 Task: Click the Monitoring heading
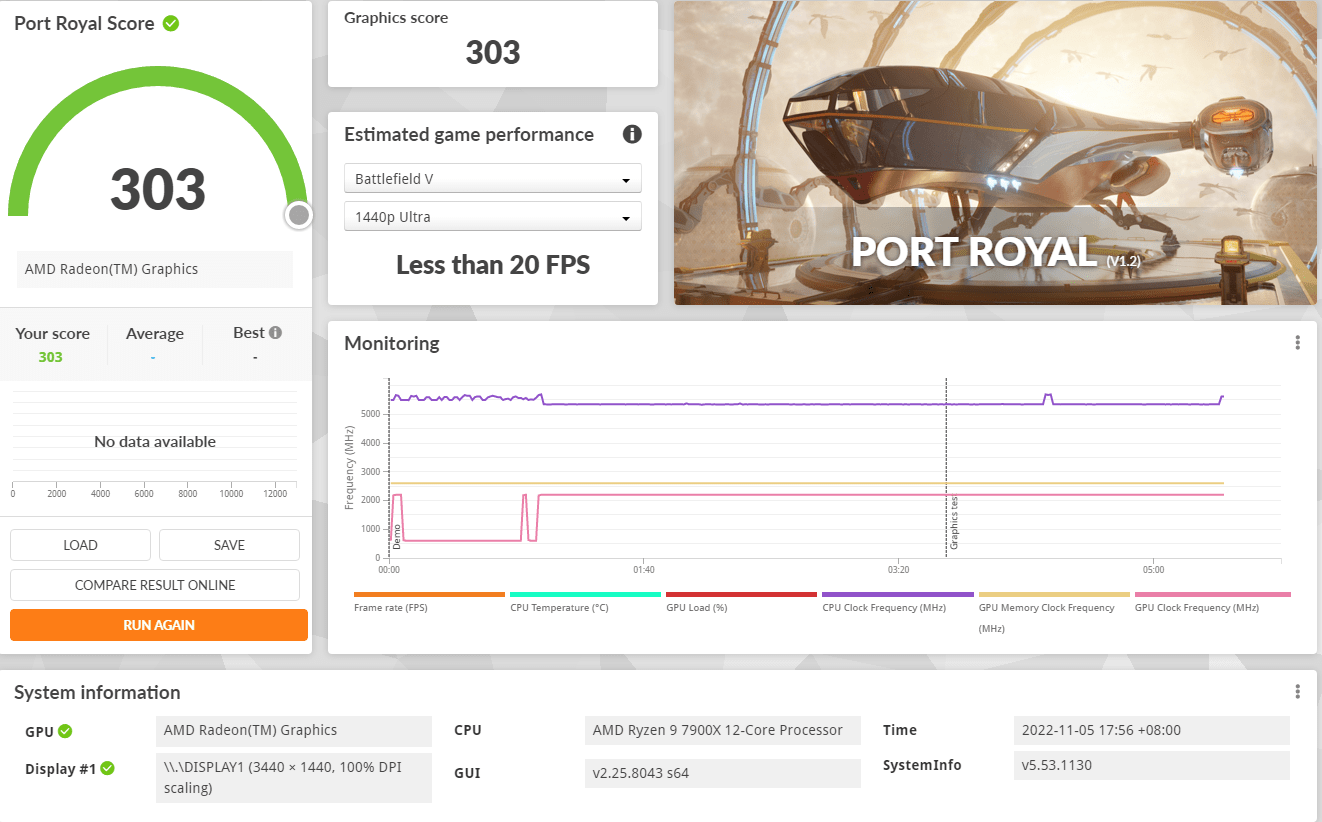click(x=392, y=343)
